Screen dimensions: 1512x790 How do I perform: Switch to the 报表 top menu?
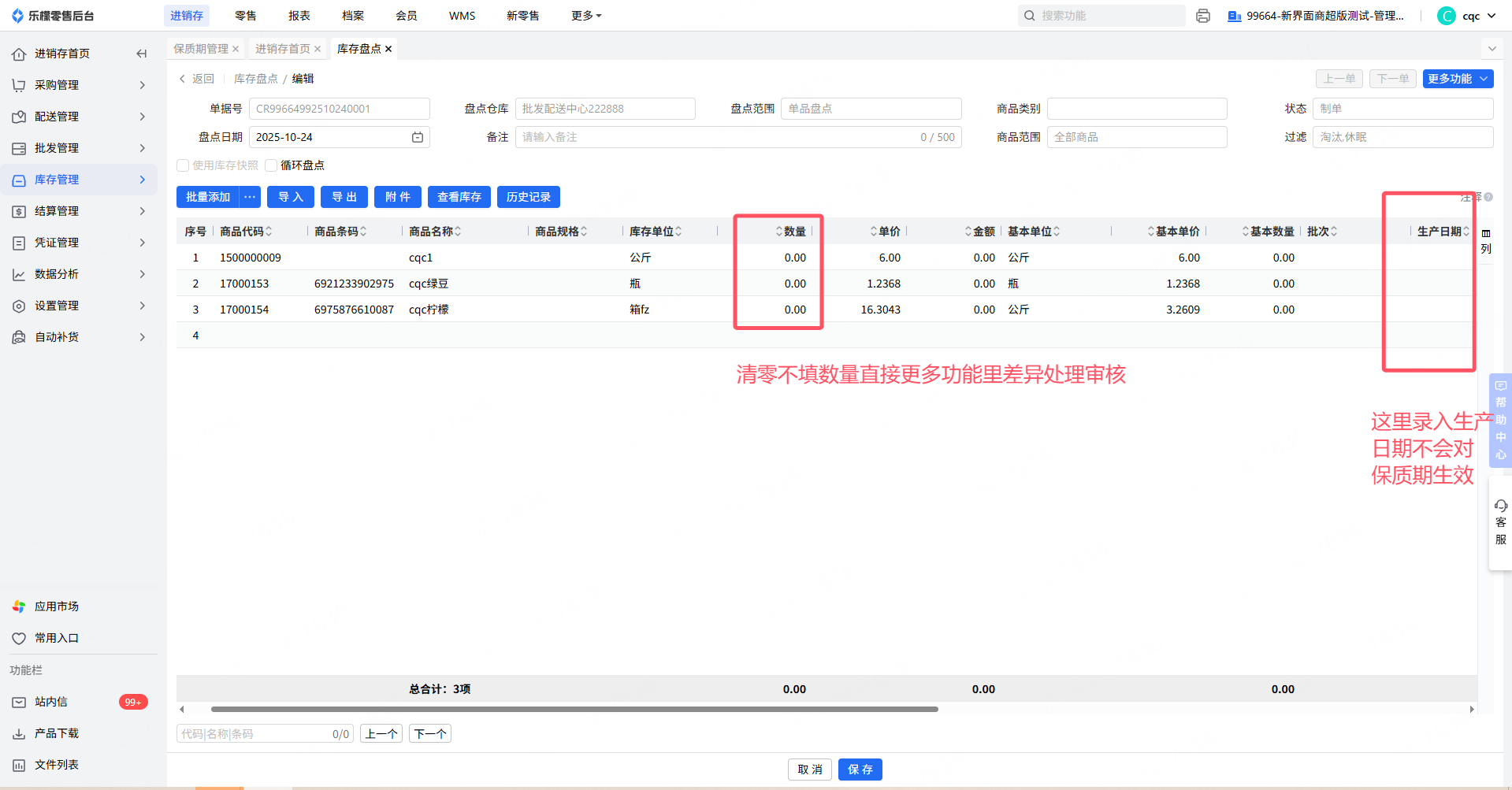(299, 16)
